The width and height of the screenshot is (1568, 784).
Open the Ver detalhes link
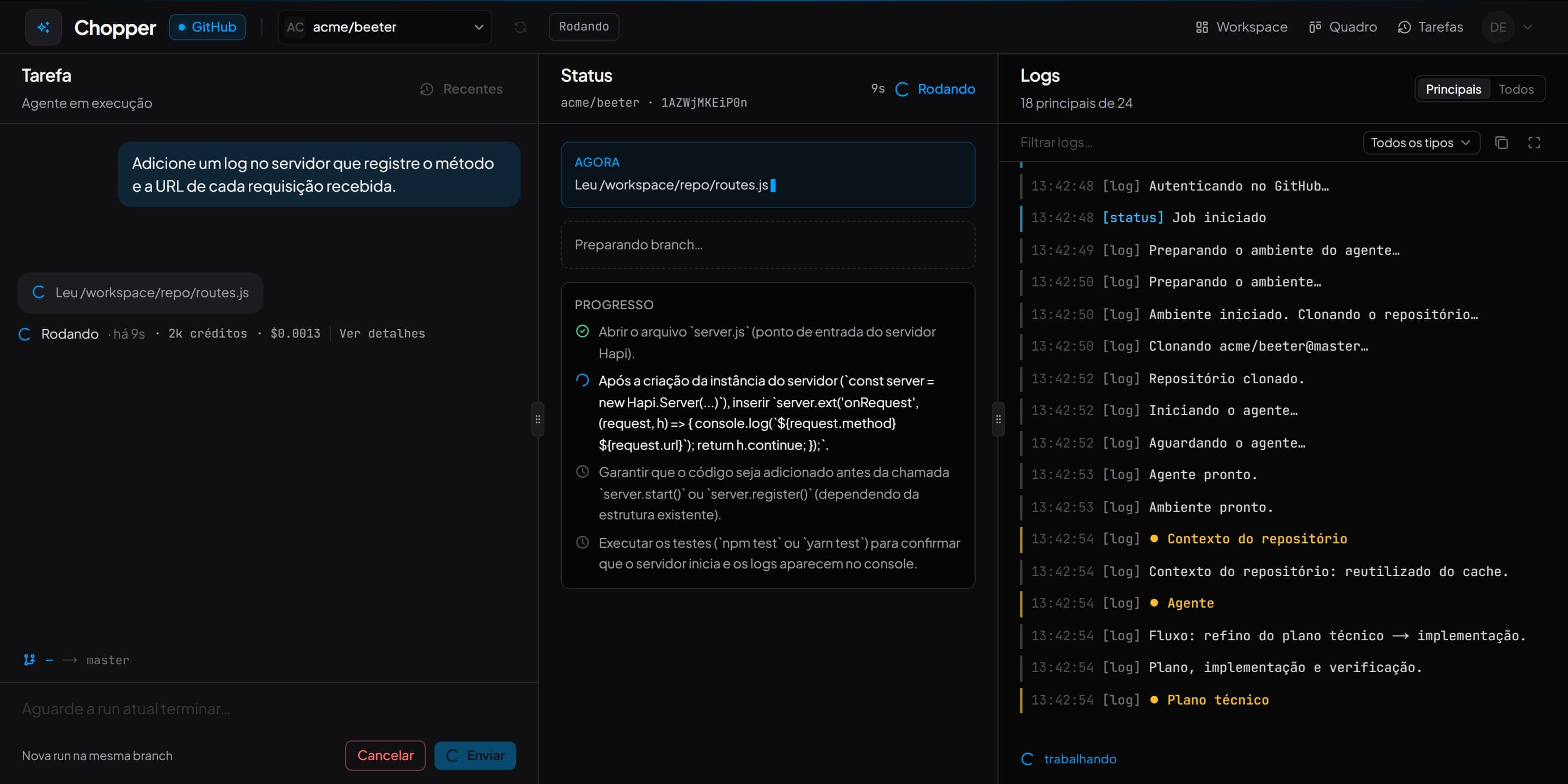point(382,334)
